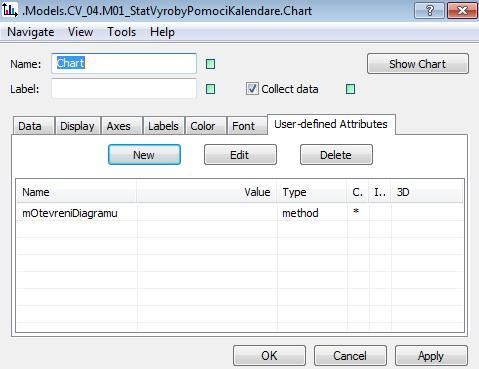Click the Cancel button
The height and width of the screenshot is (369, 479).
click(x=350, y=356)
